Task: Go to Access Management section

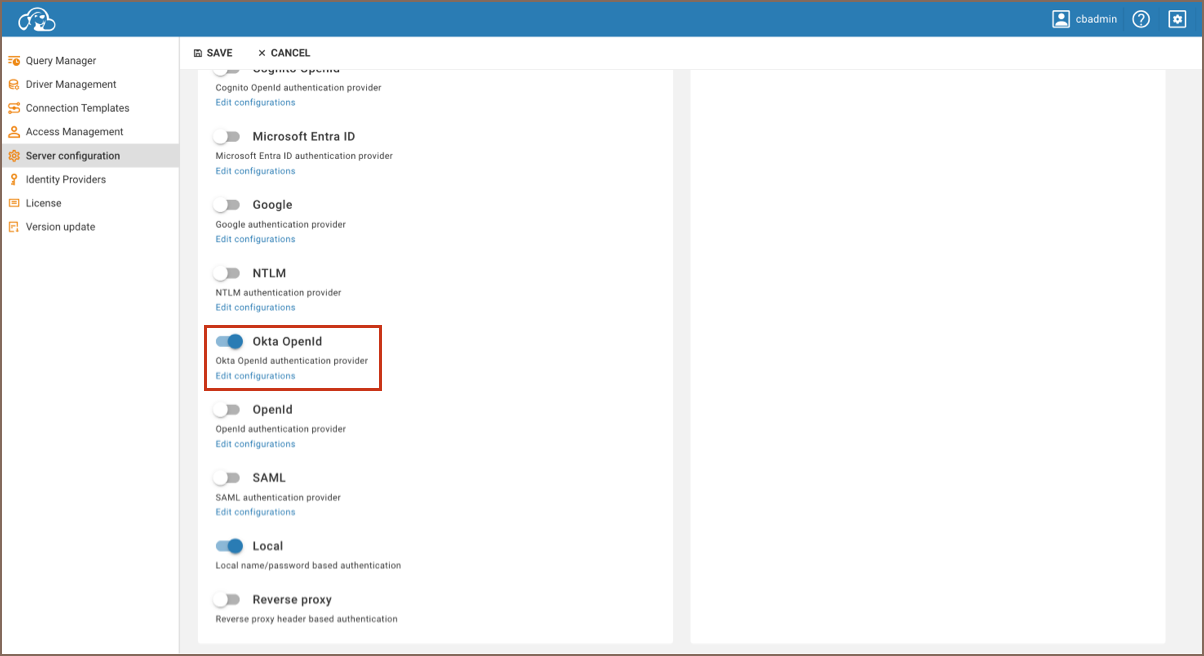Action: pos(74,132)
